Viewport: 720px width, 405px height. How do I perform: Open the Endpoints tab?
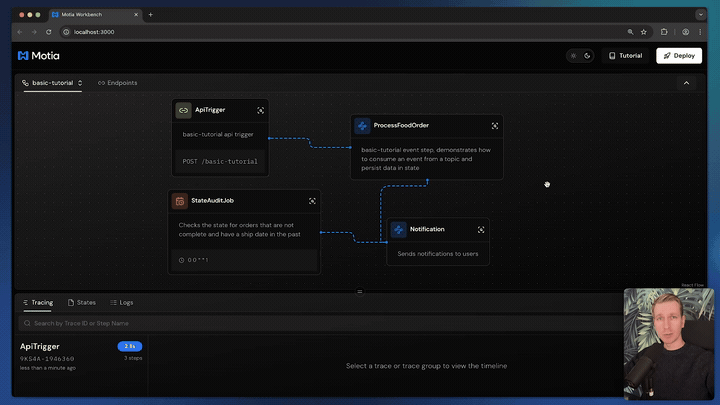click(x=117, y=83)
